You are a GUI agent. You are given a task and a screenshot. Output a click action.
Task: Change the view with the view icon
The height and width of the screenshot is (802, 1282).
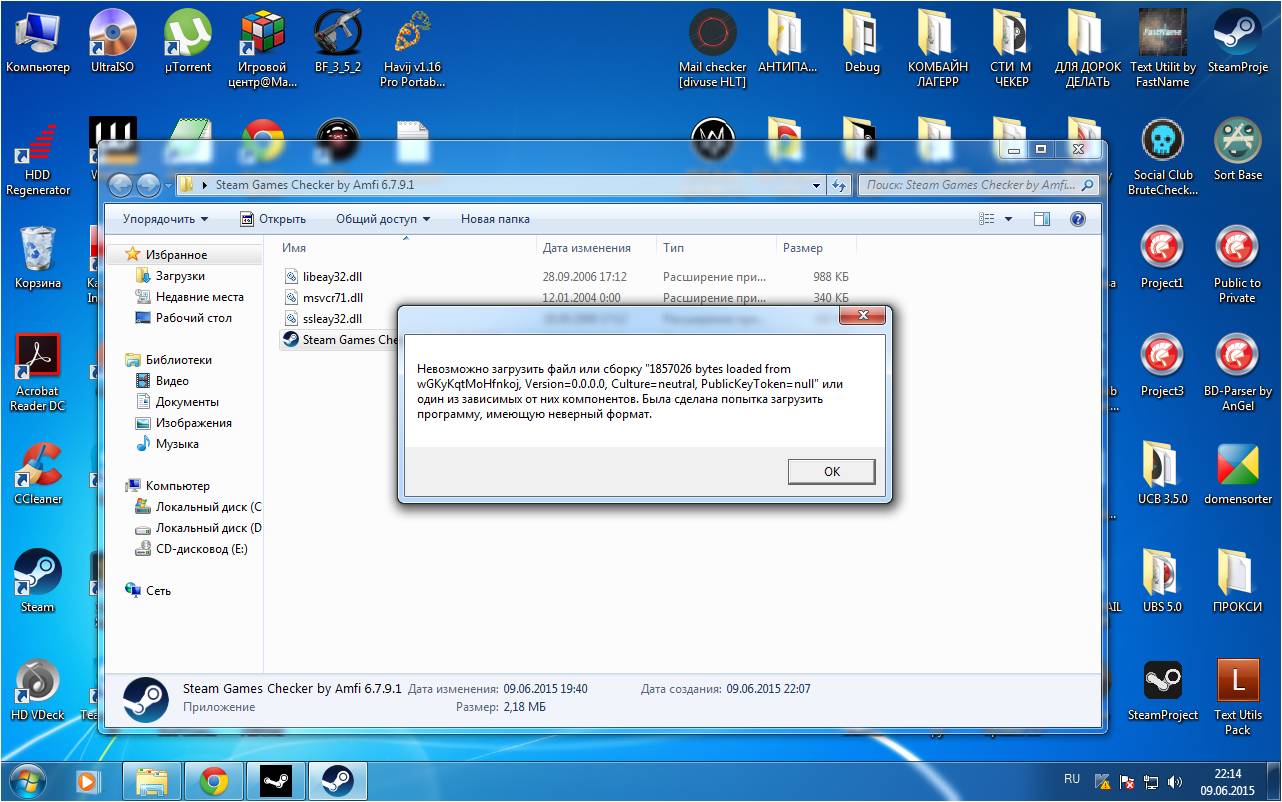987,219
